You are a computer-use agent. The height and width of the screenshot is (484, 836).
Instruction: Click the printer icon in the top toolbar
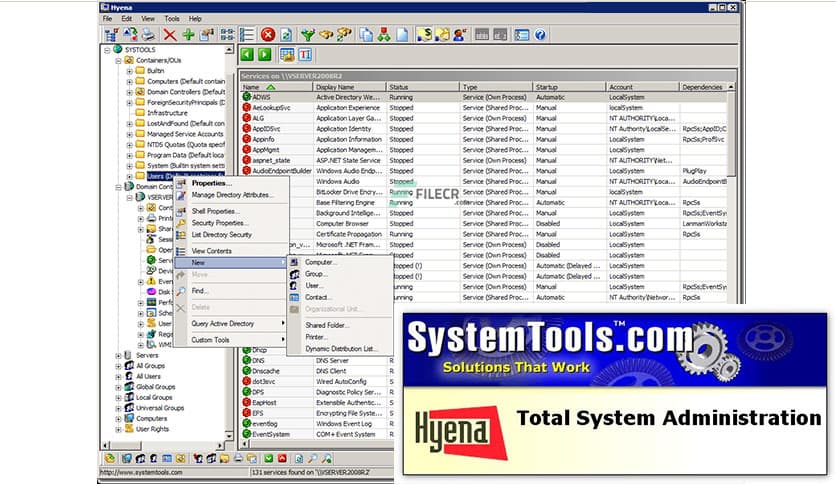[148, 35]
